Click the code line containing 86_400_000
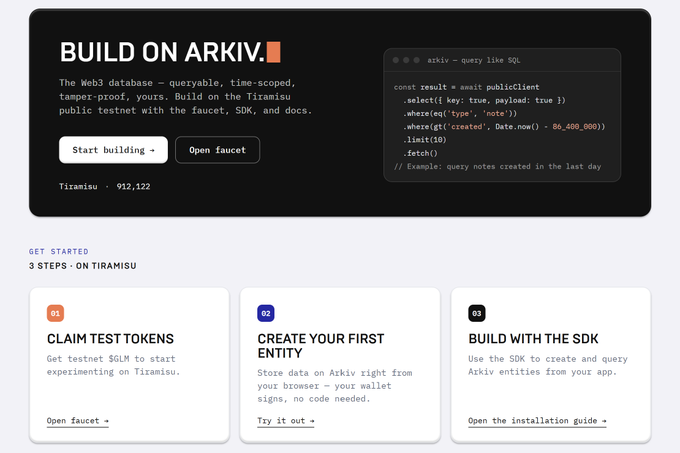Screen dimensions: 680x453 (x=504, y=127)
